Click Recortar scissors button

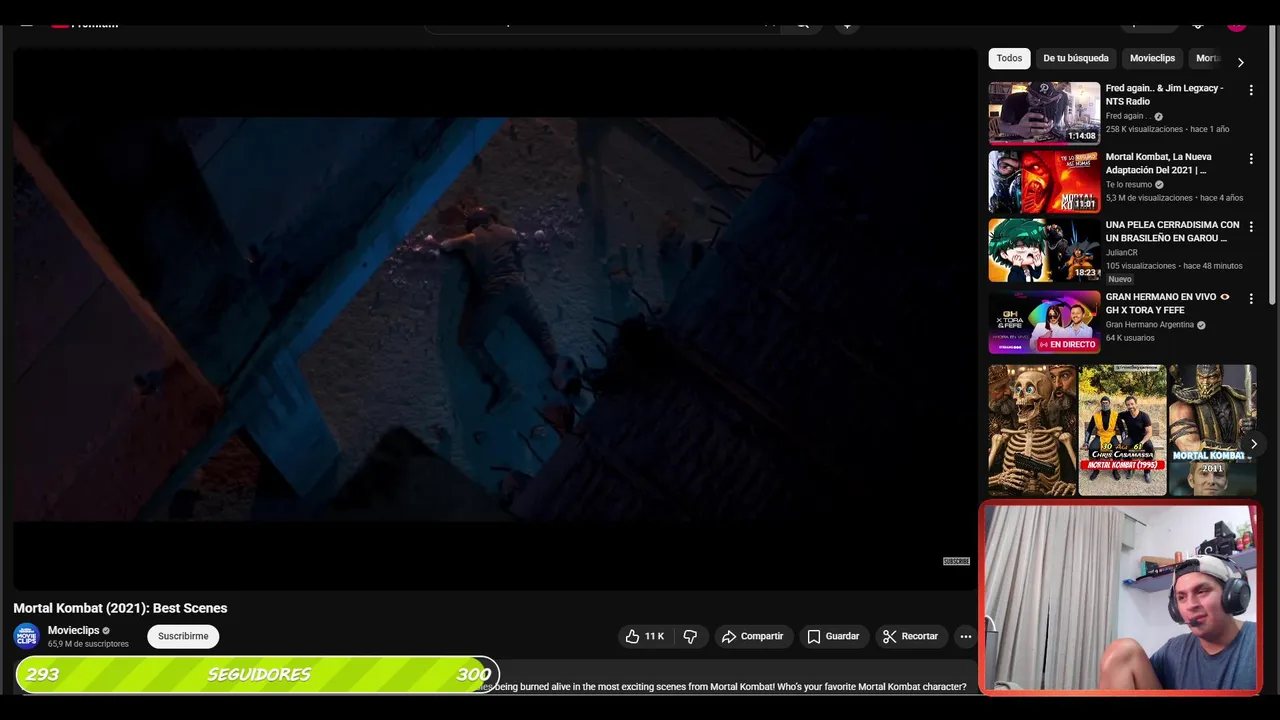pyautogui.click(x=910, y=636)
